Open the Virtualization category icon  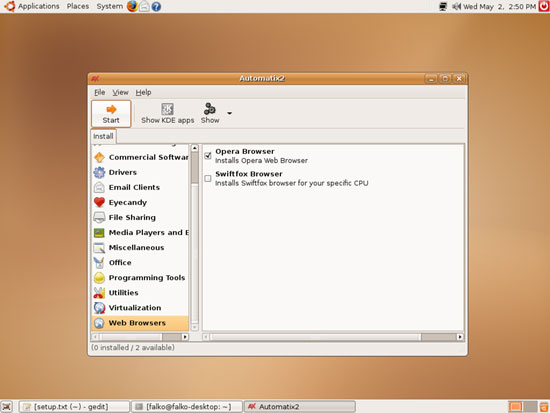pos(99,308)
